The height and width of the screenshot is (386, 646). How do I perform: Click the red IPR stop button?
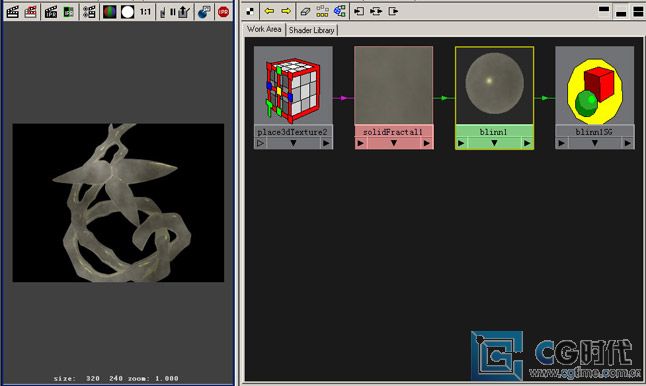[223, 12]
